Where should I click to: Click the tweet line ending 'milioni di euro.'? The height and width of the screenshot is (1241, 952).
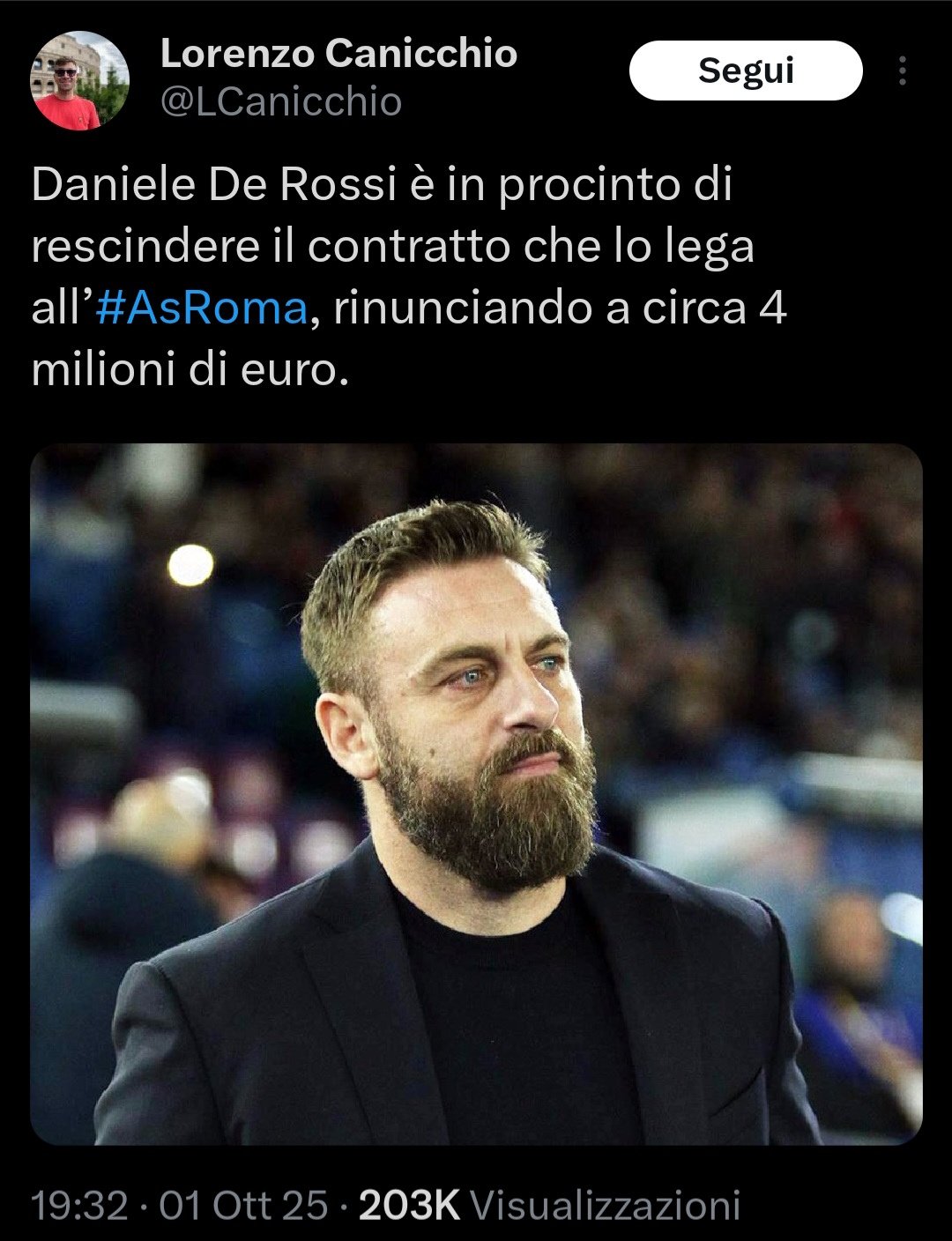click(190, 370)
